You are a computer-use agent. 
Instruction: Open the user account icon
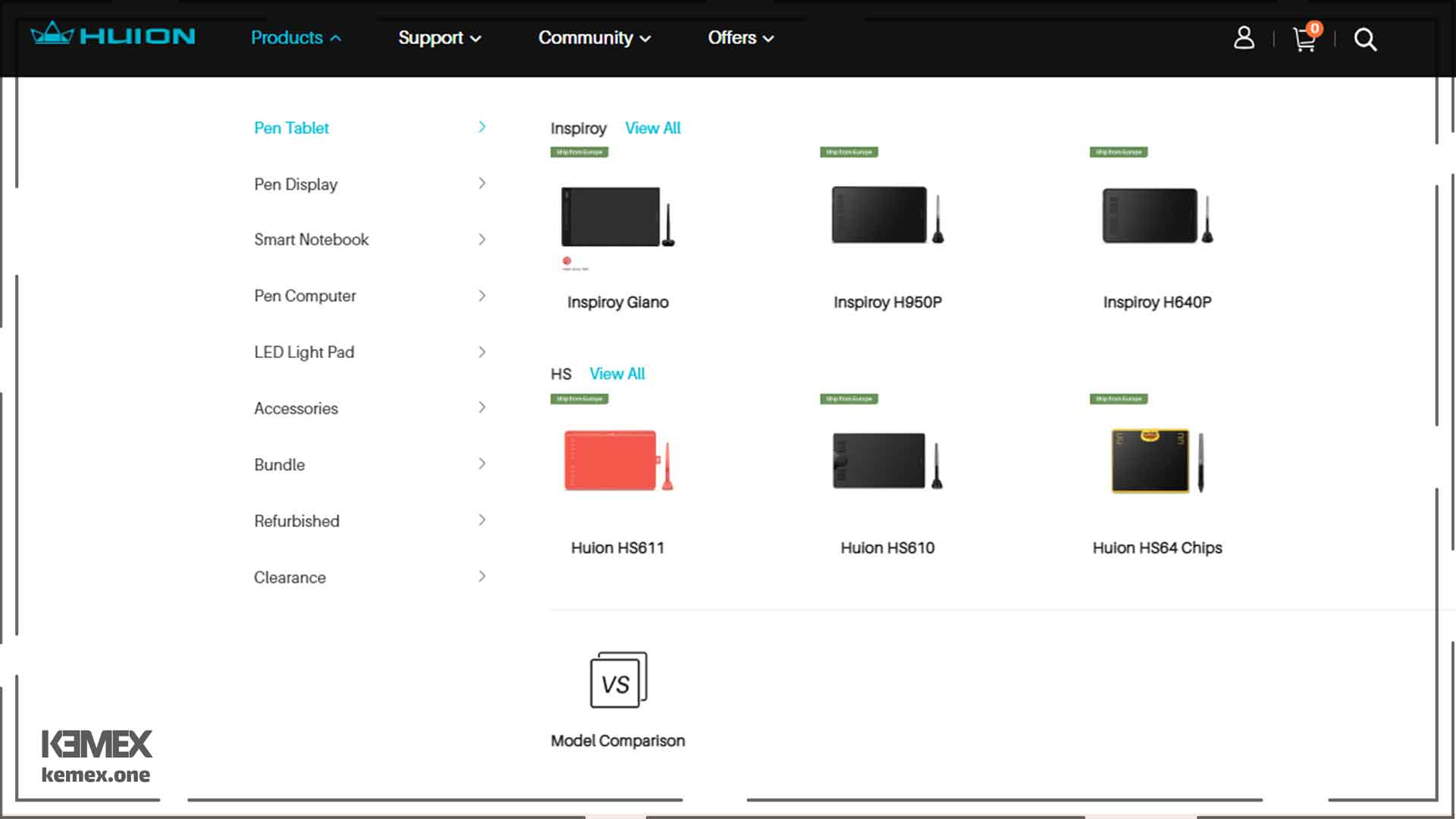tap(1244, 38)
